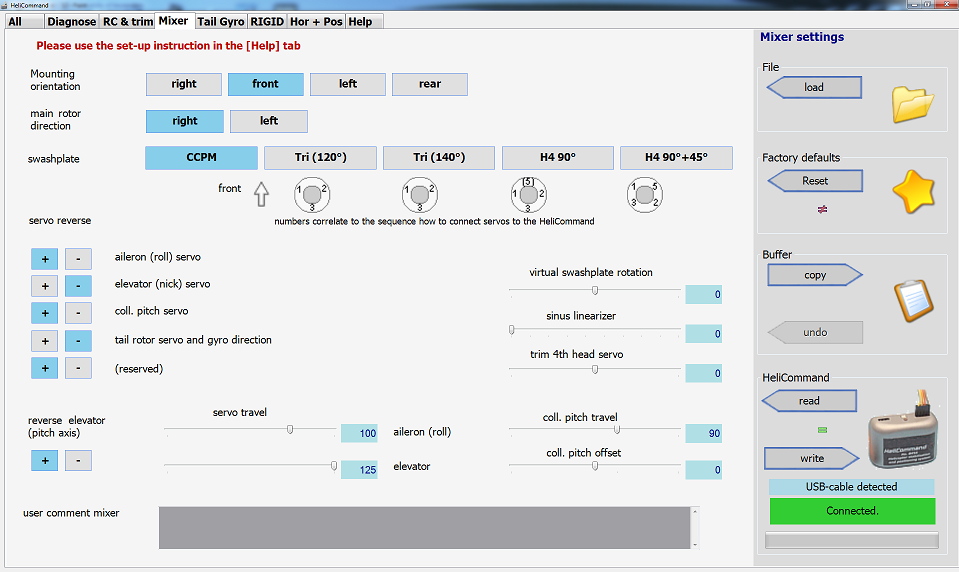Switch to the RIGID tab
This screenshot has width=959, height=572.
[267, 21]
